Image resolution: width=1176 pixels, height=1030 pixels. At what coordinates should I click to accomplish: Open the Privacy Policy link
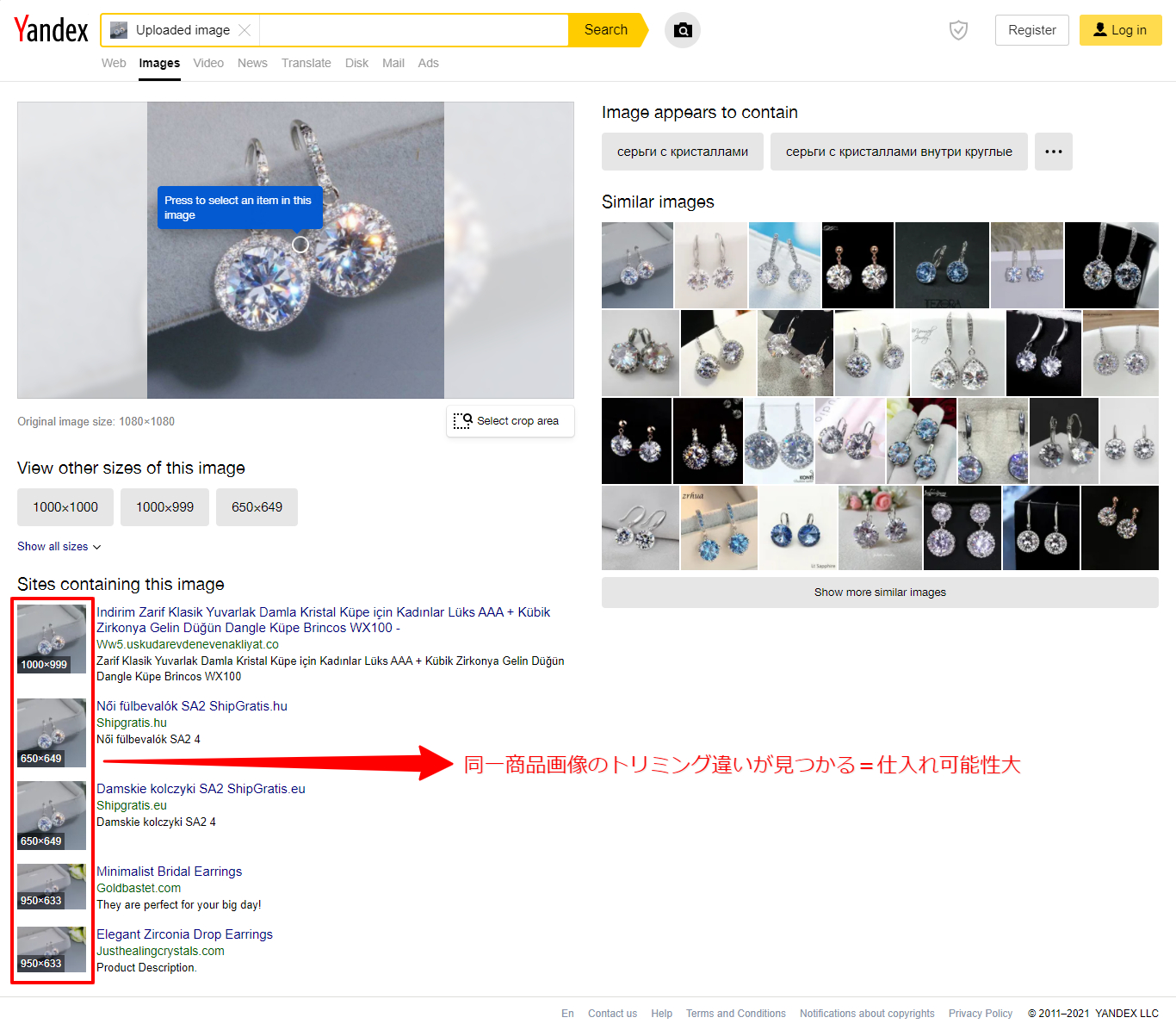[x=981, y=1014]
